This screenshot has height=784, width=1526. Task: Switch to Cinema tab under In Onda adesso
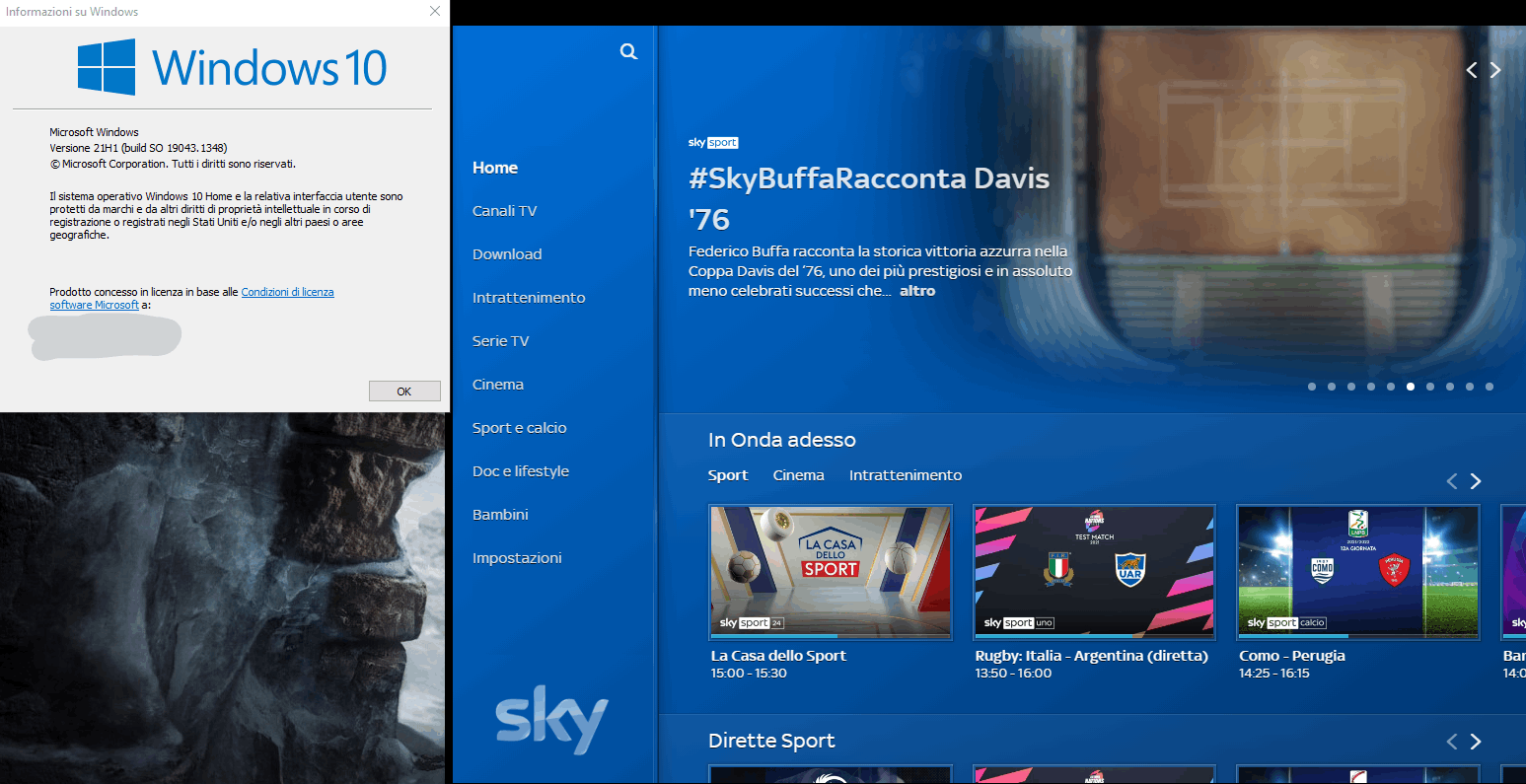[799, 475]
